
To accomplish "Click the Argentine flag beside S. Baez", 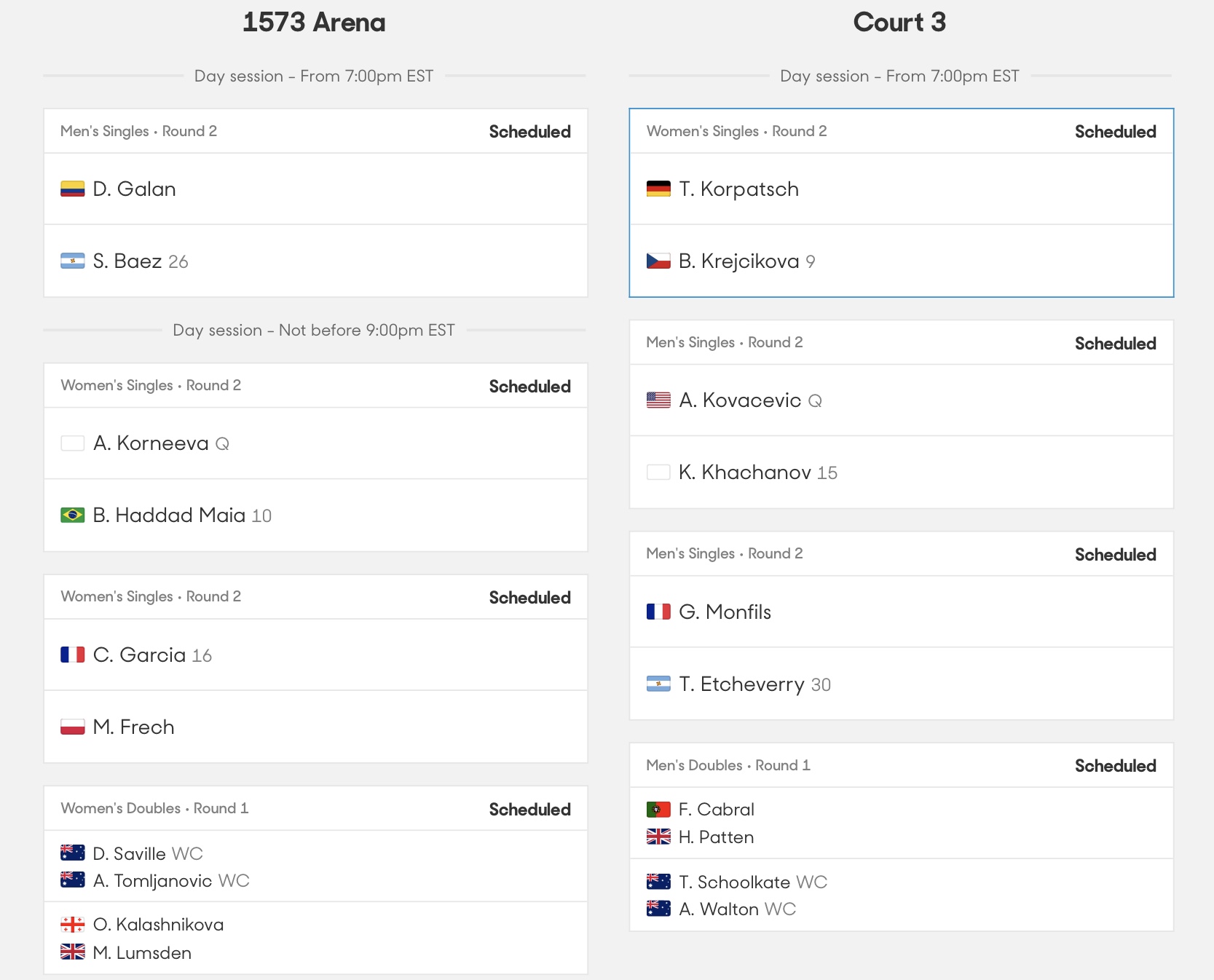I will [x=72, y=261].
